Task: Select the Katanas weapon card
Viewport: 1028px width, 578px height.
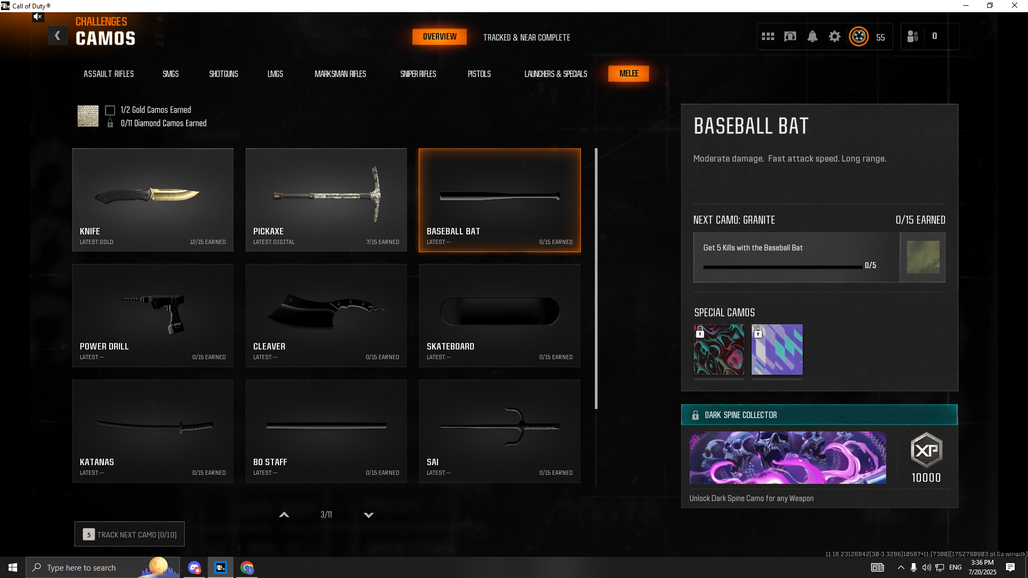Action: tap(153, 431)
